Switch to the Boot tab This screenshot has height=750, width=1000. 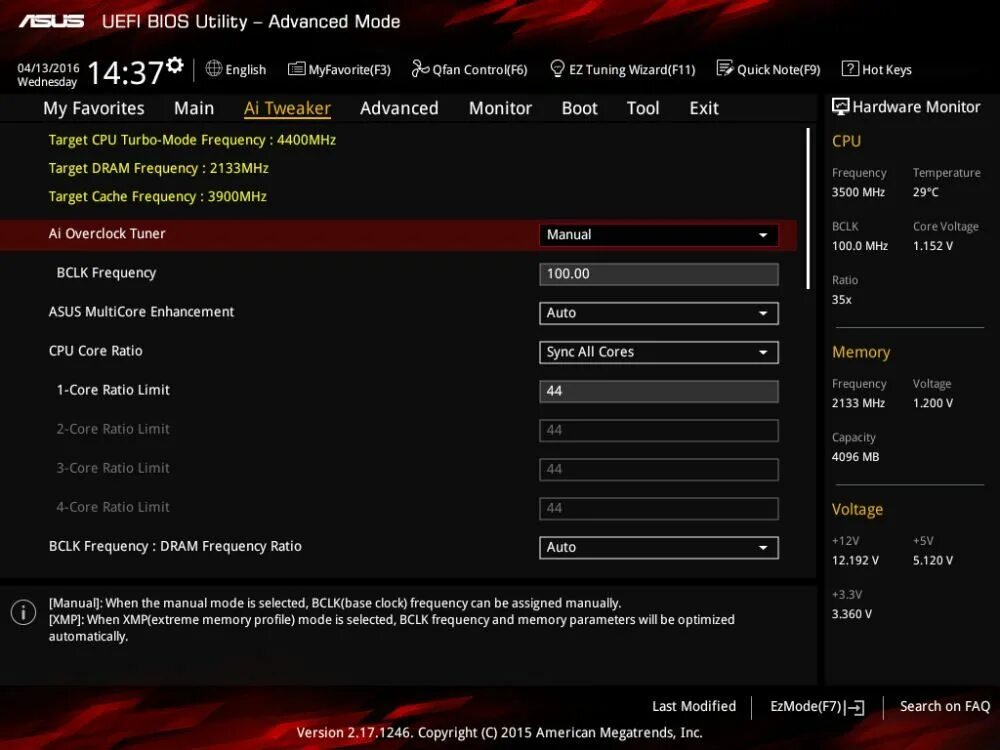(x=579, y=108)
